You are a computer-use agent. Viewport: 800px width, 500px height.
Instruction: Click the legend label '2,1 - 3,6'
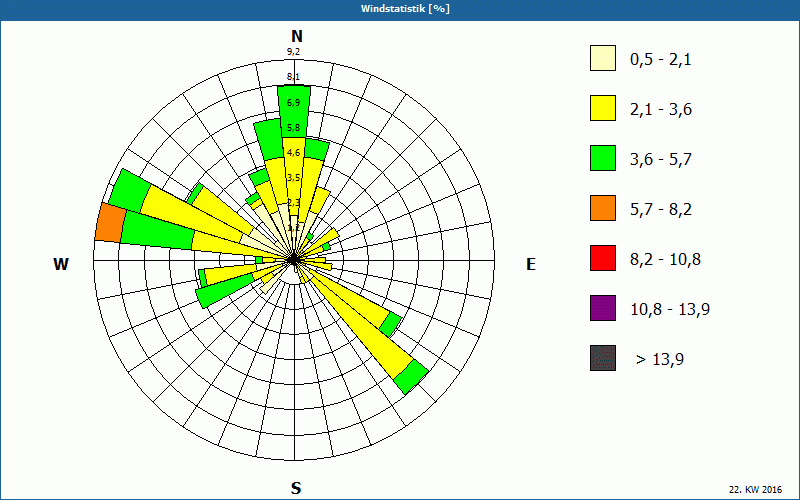coord(661,110)
